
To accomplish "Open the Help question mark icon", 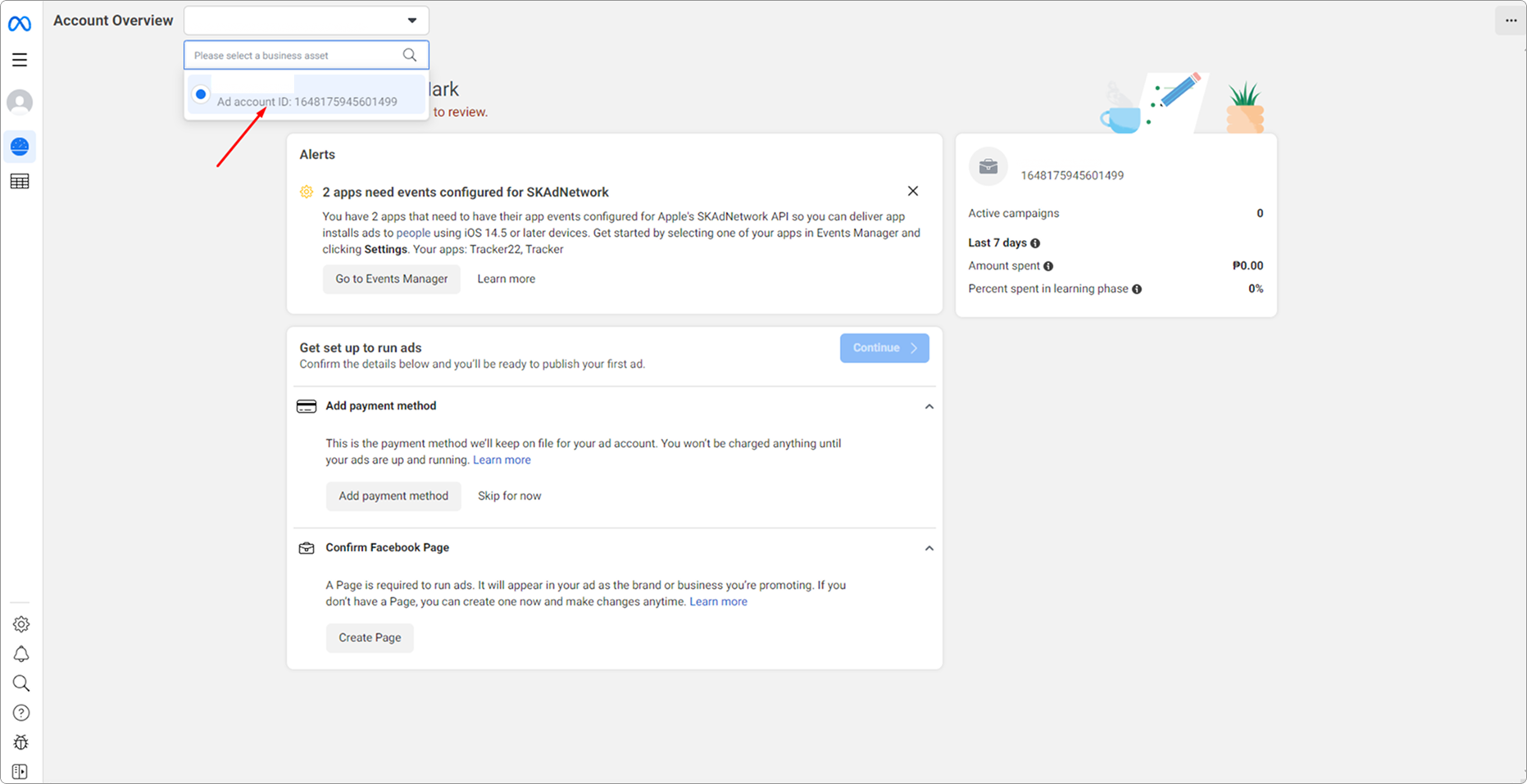I will (21, 713).
